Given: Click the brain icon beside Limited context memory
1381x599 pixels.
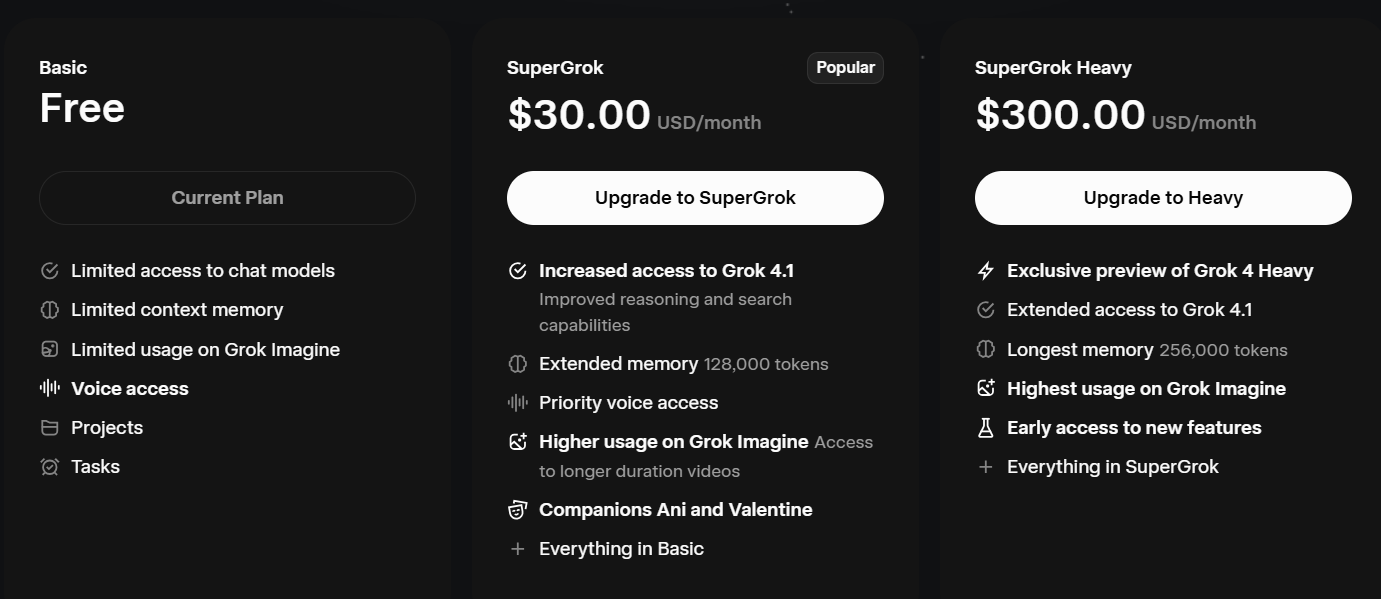Looking at the screenshot, I should (49, 310).
